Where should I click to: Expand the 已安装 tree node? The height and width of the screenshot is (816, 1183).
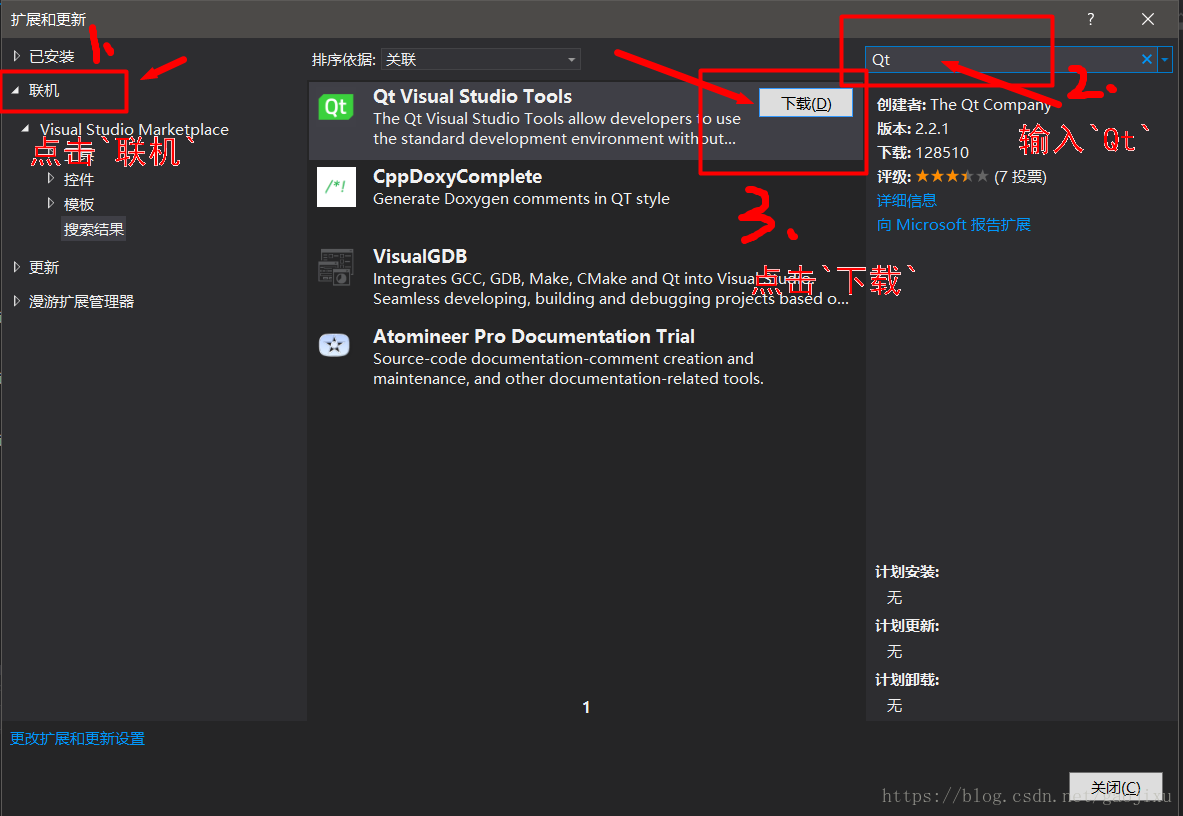(x=17, y=56)
